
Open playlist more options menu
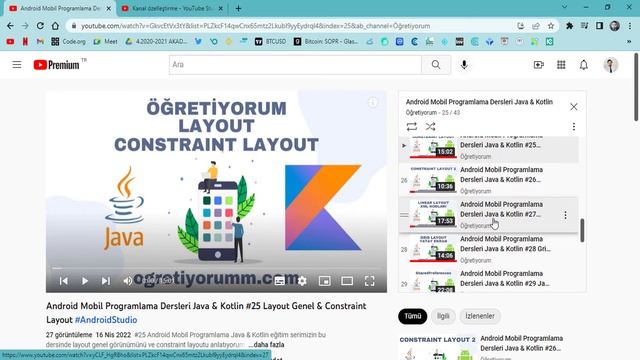click(573, 127)
